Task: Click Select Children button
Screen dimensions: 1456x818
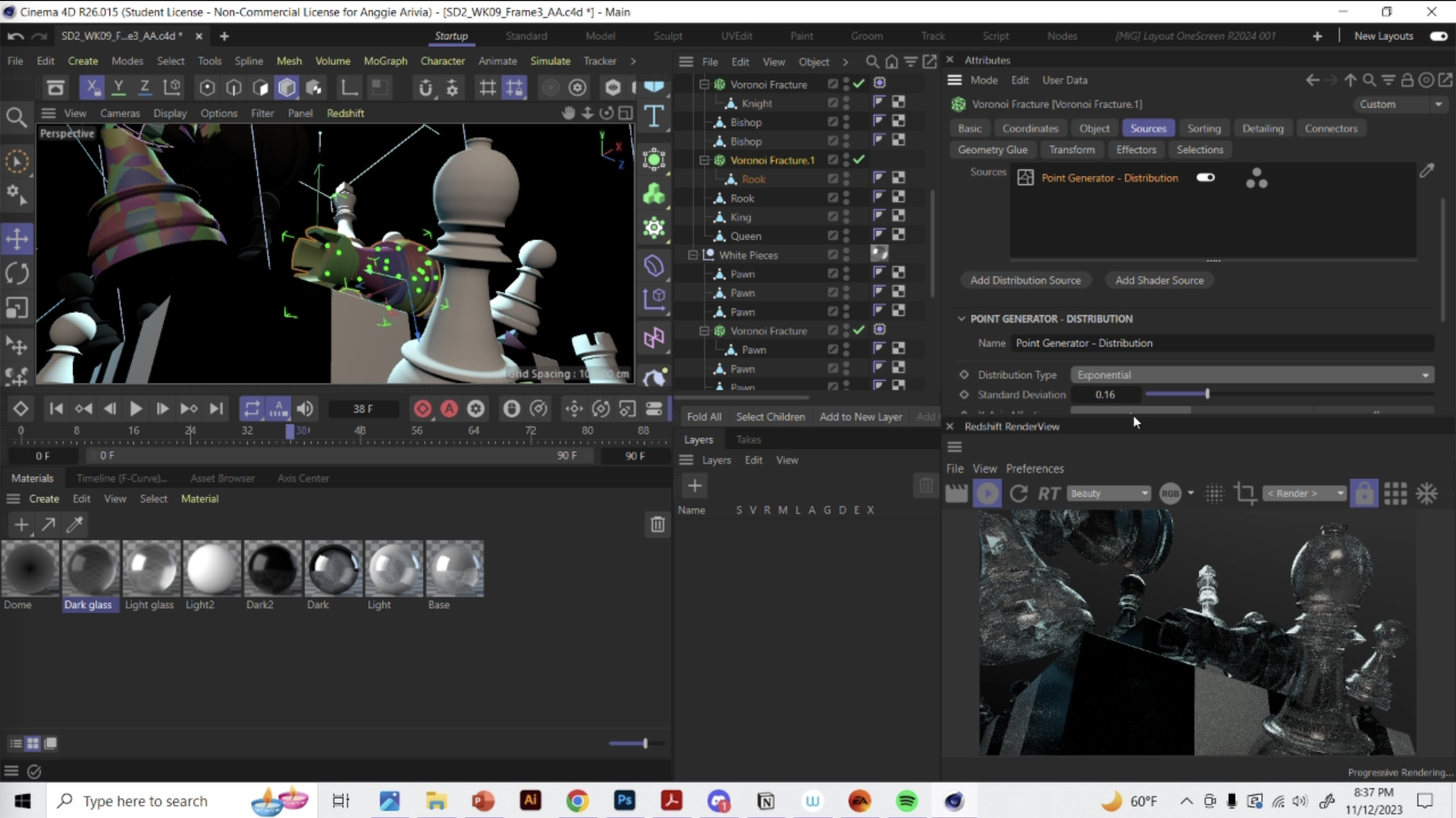Action: pyautogui.click(x=770, y=417)
